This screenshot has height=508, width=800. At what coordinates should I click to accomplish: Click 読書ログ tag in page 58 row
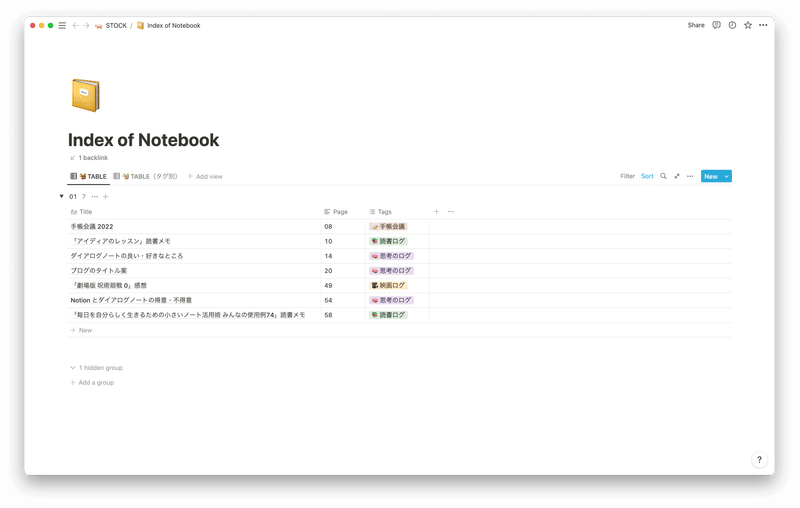tap(388, 315)
